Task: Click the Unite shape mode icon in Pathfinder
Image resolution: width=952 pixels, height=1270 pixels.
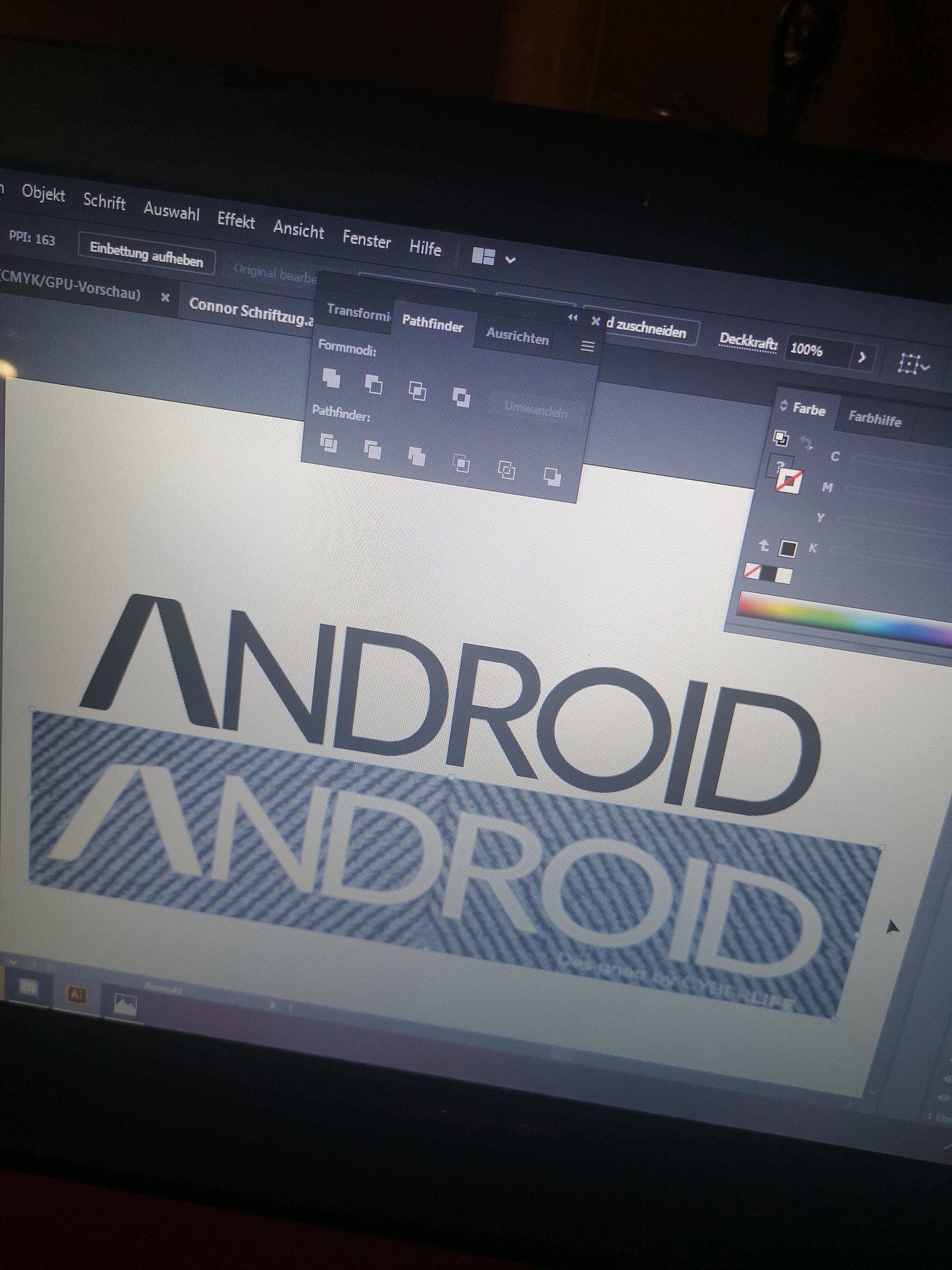Action: pyautogui.click(x=332, y=377)
